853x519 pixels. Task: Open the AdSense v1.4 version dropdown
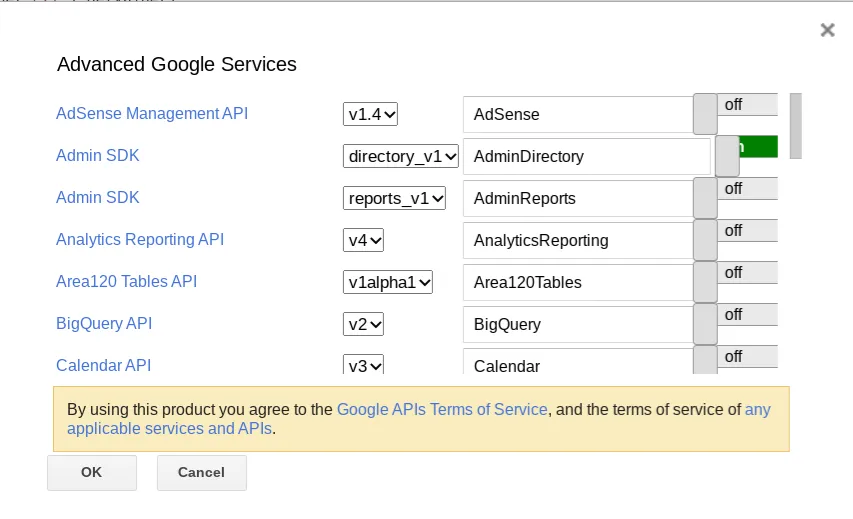coord(370,114)
